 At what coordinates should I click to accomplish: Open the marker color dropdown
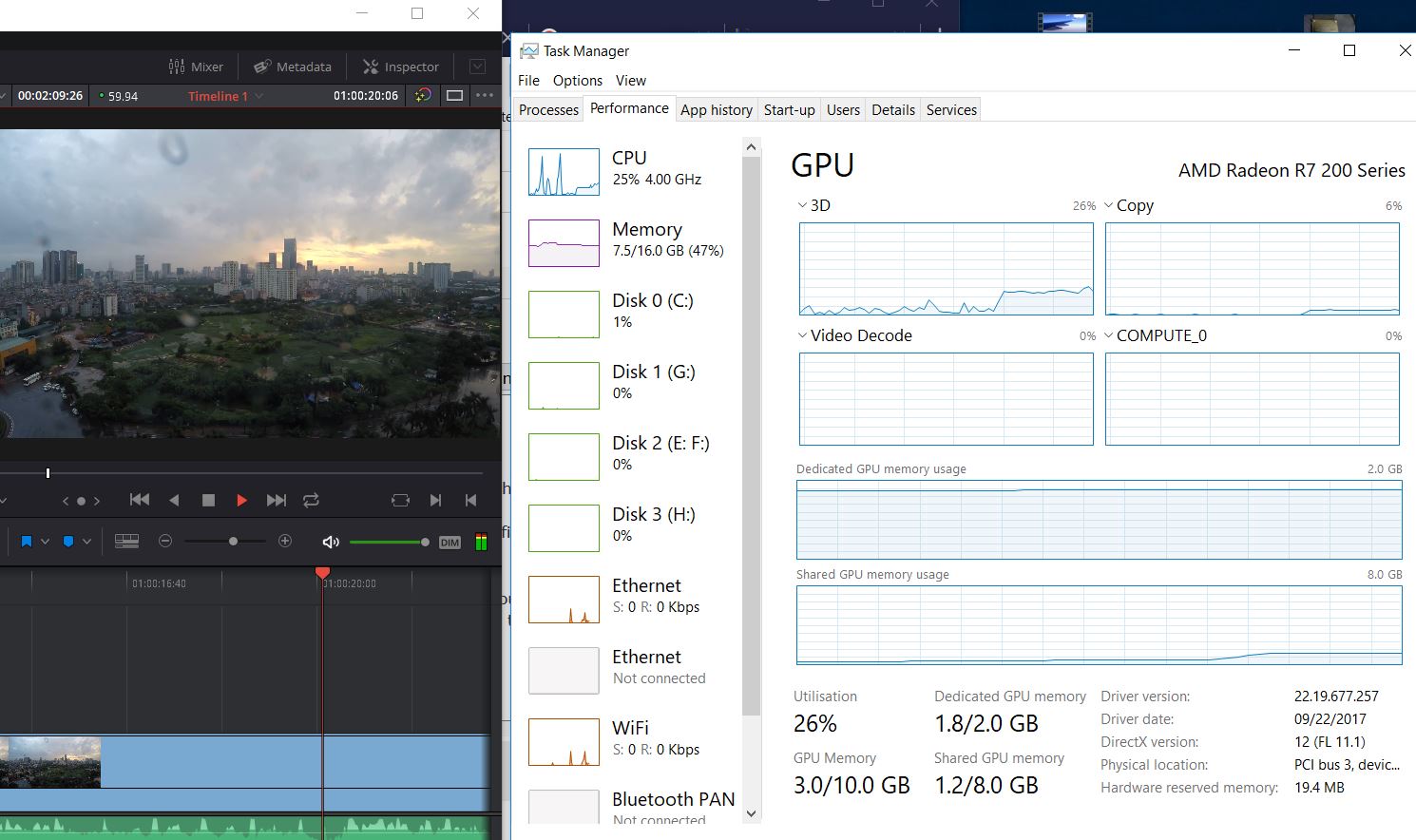pos(86,542)
